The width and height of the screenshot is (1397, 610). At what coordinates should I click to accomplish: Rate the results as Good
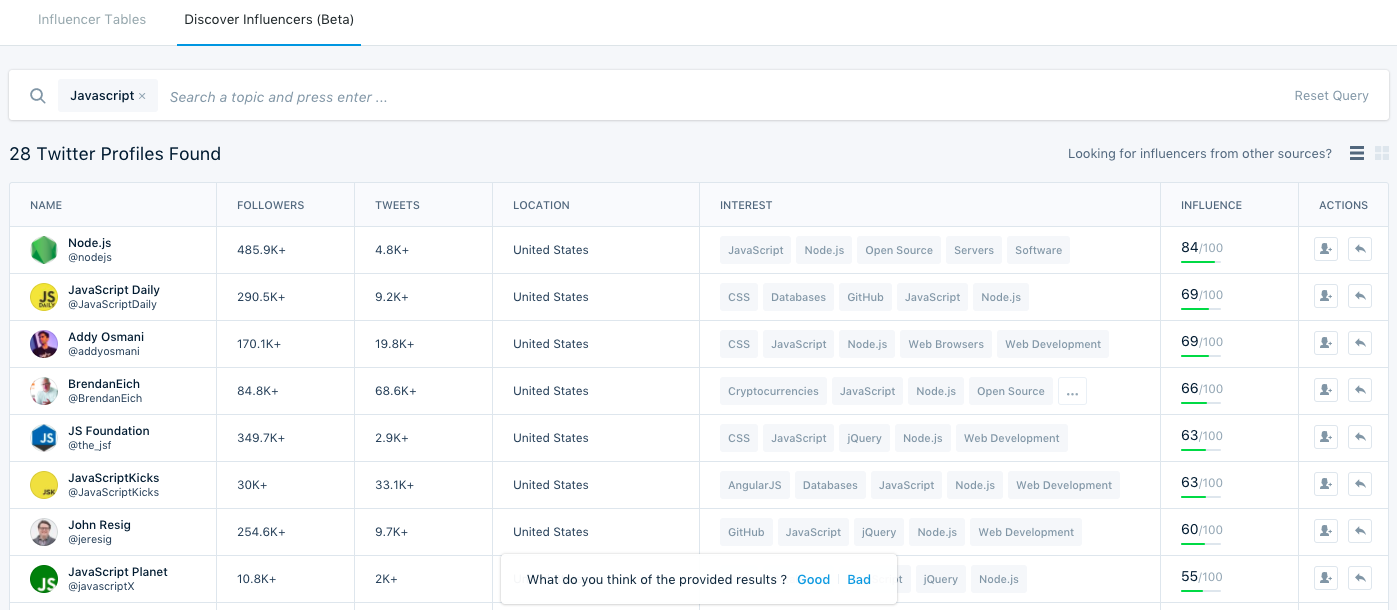pyautogui.click(x=813, y=580)
